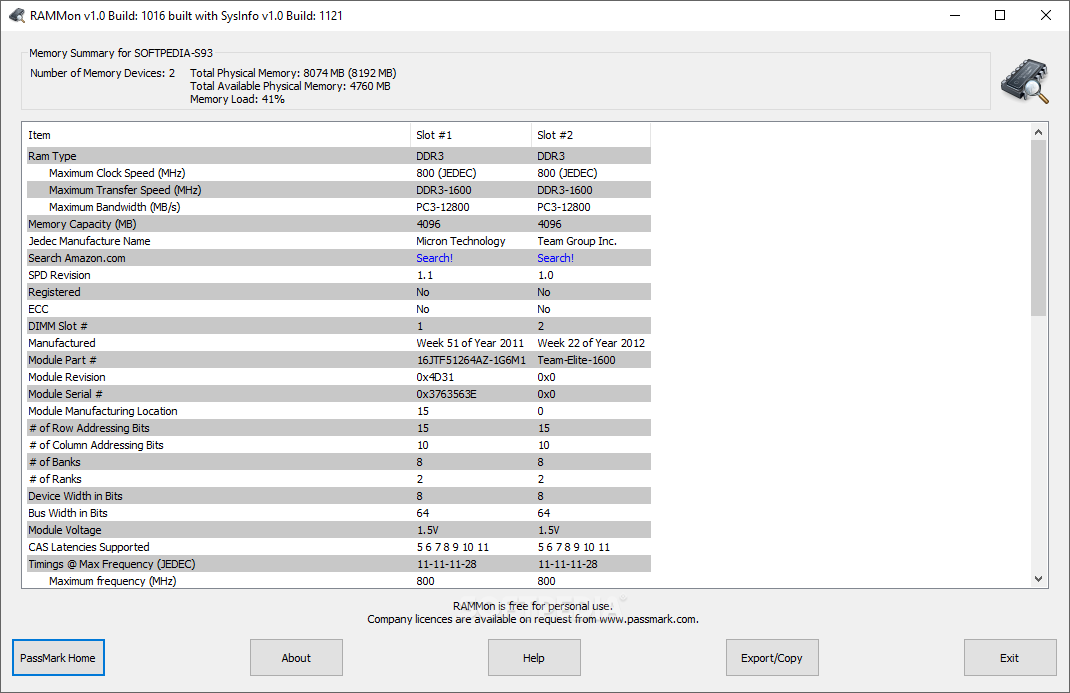This screenshot has height=693, width=1070.
Task: Click the Slot #2 PC3-12800 value
Action: [x=564, y=207]
